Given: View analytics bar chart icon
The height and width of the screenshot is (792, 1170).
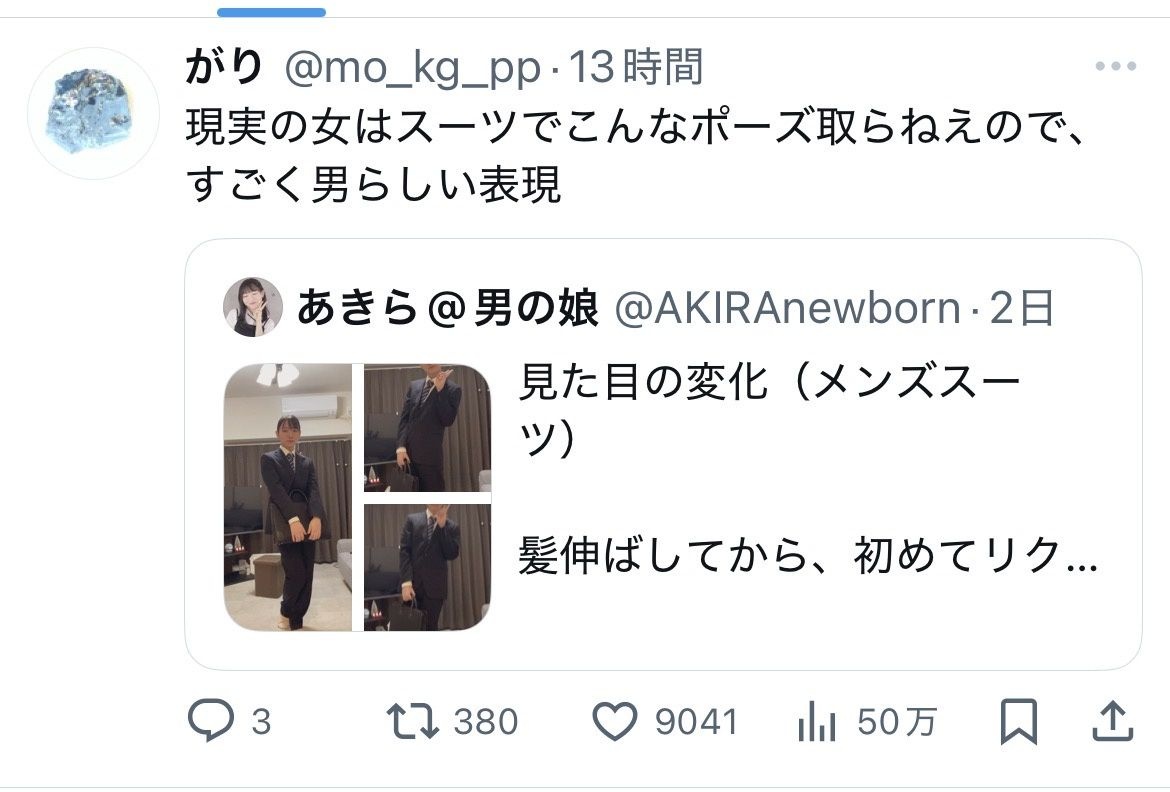Looking at the screenshot, I should [x=816, y=722].
